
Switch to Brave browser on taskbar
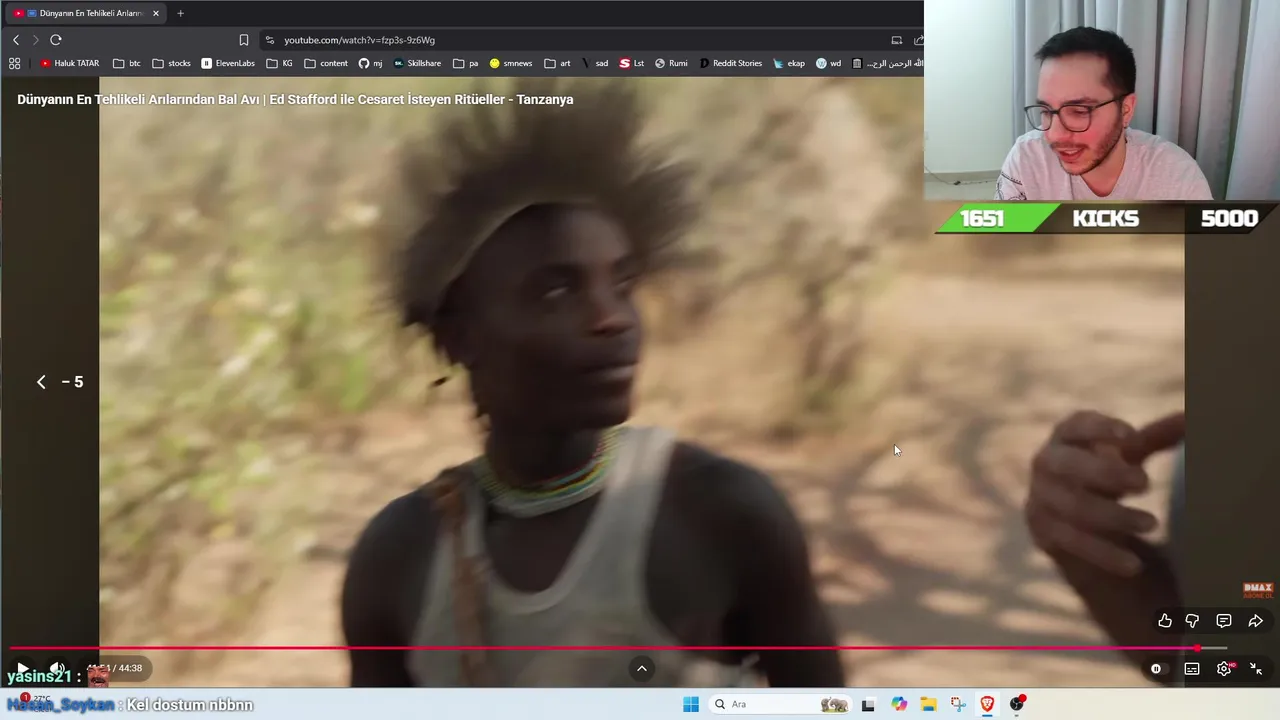[987, 704]
